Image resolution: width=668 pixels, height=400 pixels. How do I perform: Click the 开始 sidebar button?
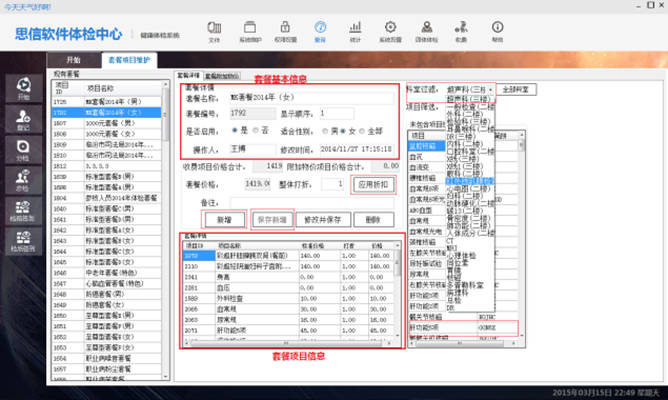tap(24, 88)
